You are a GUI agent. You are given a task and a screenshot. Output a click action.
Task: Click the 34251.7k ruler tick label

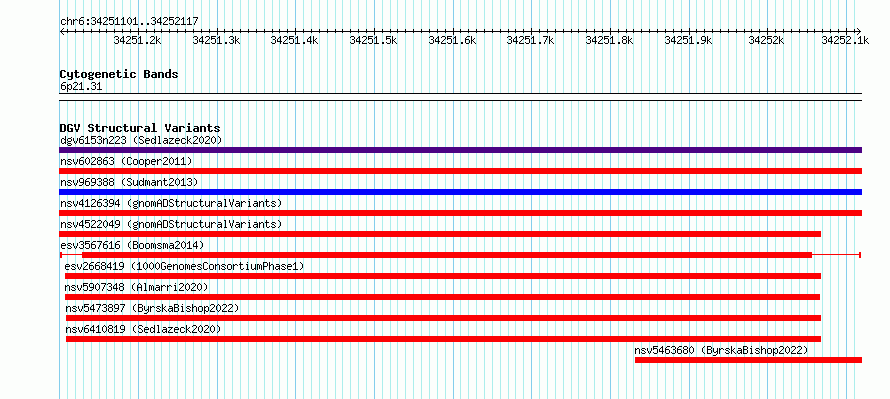pos(531,40)
